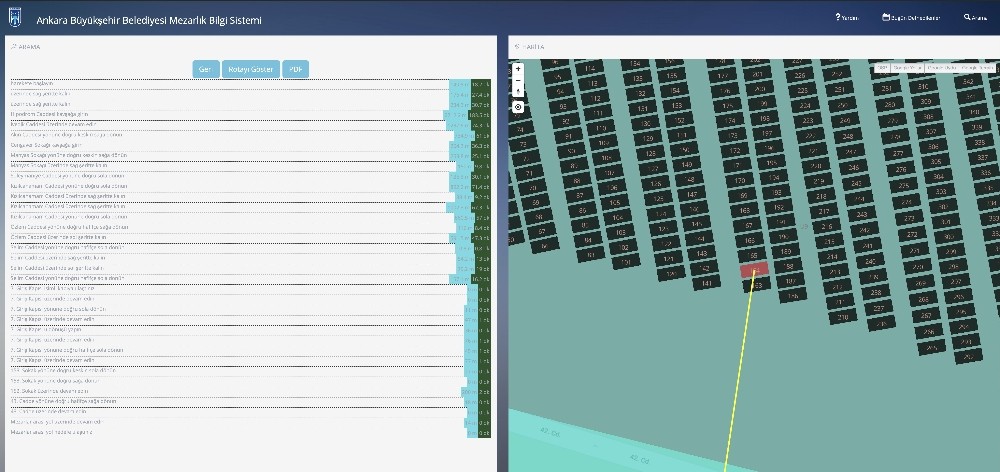1000x472 pixels.
Task: Center map using the locate target icon
Action: [518, 107]
